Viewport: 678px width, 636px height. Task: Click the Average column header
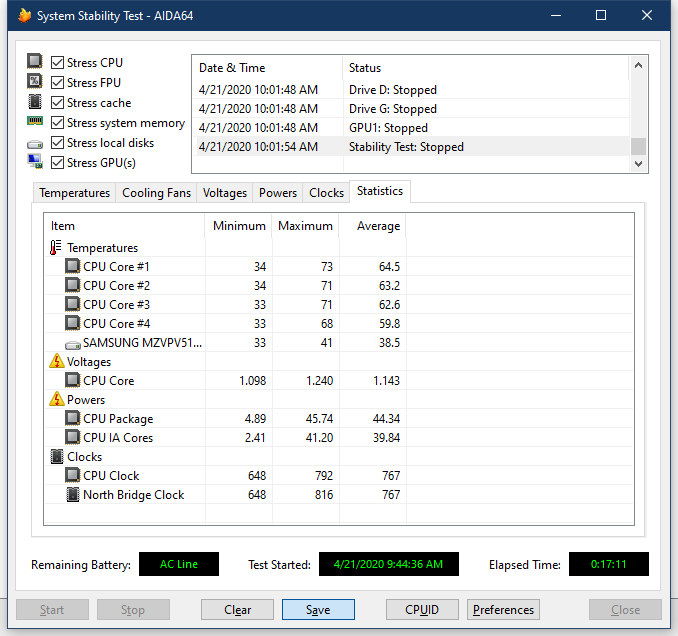pos(372,226)
